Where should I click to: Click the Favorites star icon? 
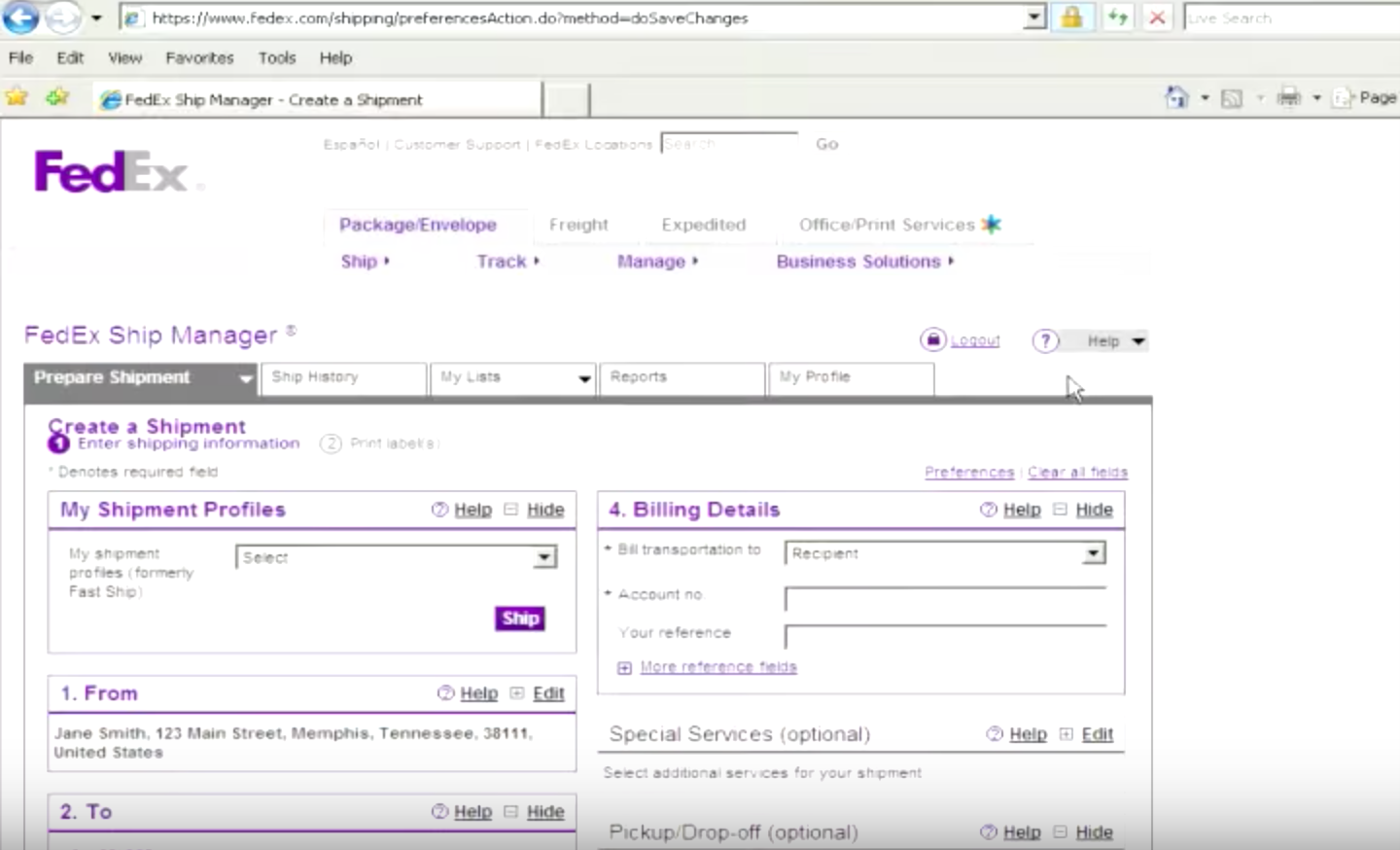[16, 97]
